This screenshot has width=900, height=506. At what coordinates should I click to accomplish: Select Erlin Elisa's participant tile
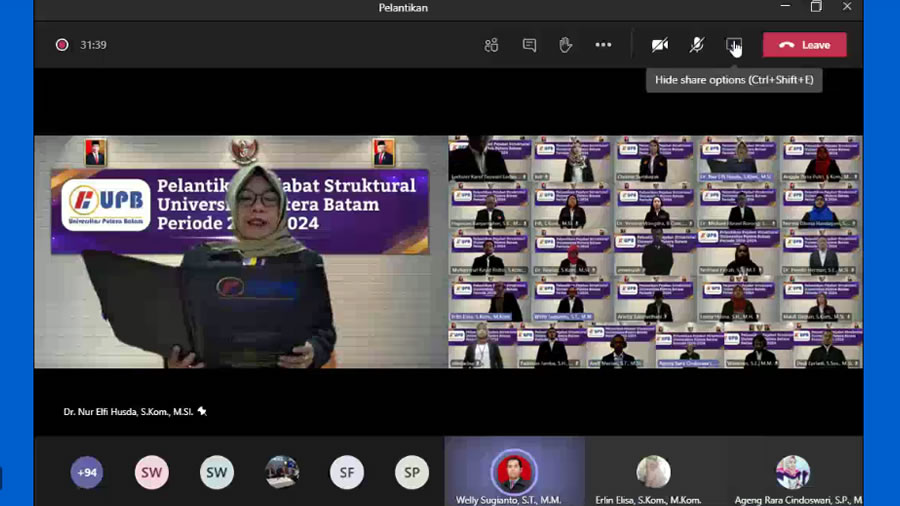655,471
